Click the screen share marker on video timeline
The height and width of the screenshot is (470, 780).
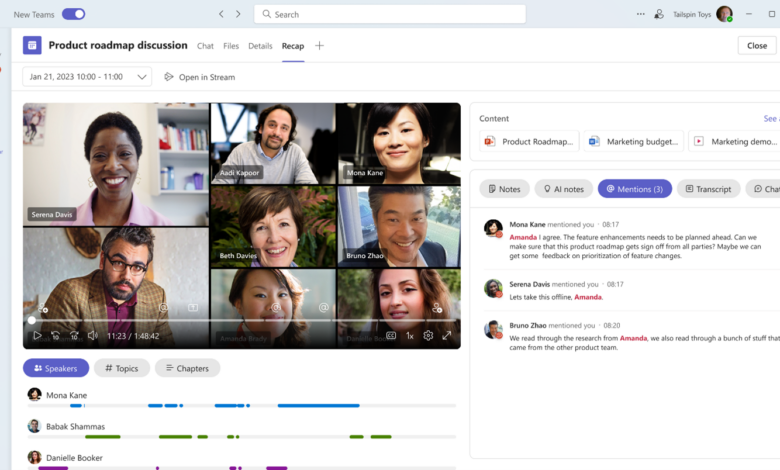coord(193,308)
